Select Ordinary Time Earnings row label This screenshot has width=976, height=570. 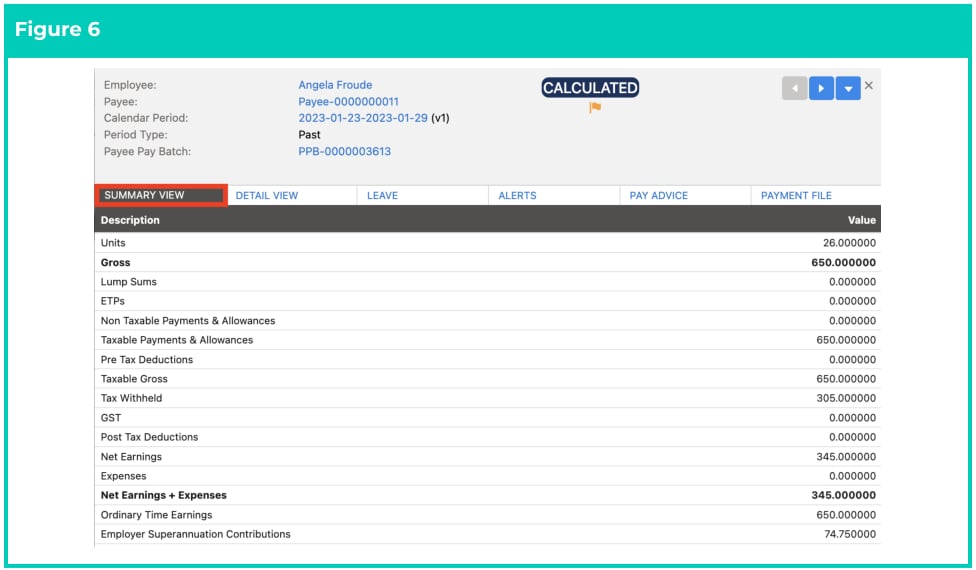pyautogui.click(x=156, y=515)
